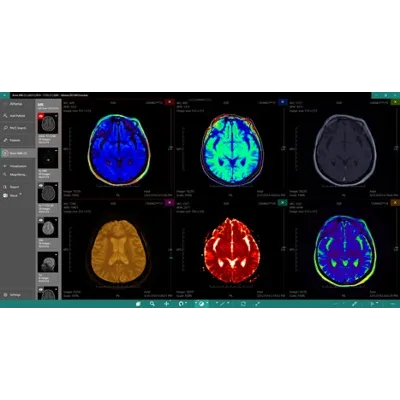
Task: Select the zoom magnifier tool in bottom toolbar
Action: coord(152,304)
